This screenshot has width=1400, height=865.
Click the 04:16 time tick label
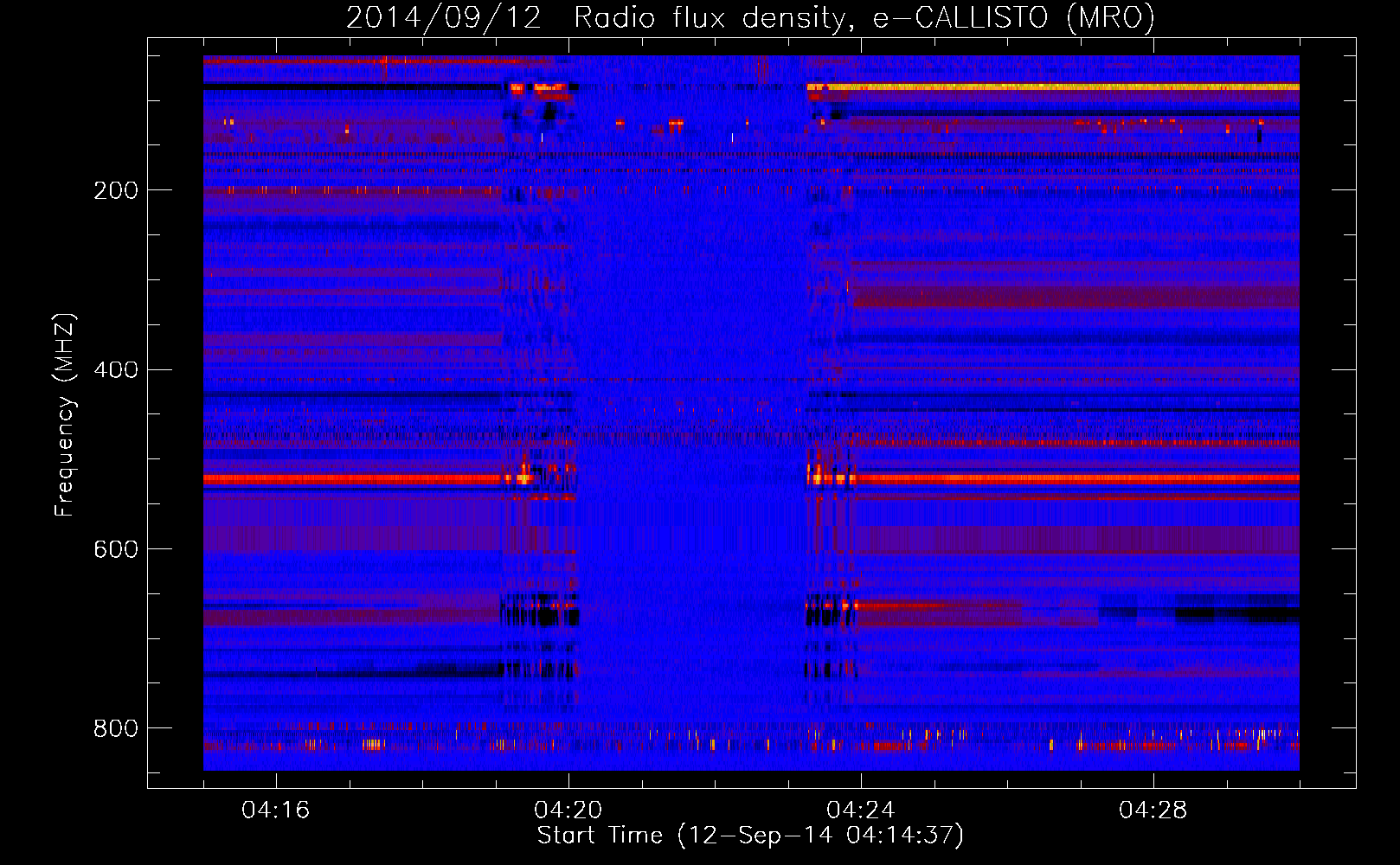(x=275, y=811)
